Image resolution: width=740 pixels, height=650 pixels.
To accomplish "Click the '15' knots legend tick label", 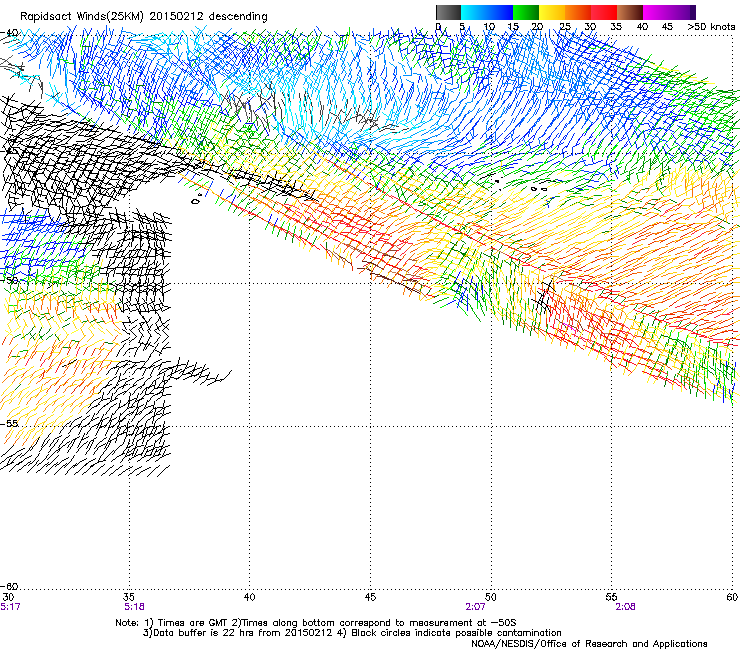I will coord(513,26).
